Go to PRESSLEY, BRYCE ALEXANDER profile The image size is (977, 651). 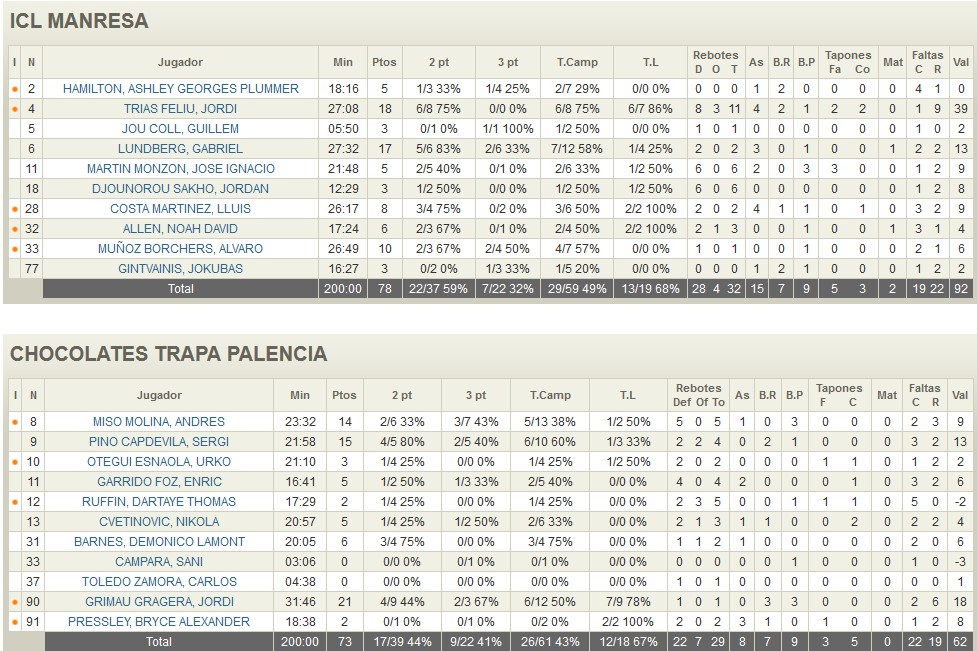click(159, 622)
